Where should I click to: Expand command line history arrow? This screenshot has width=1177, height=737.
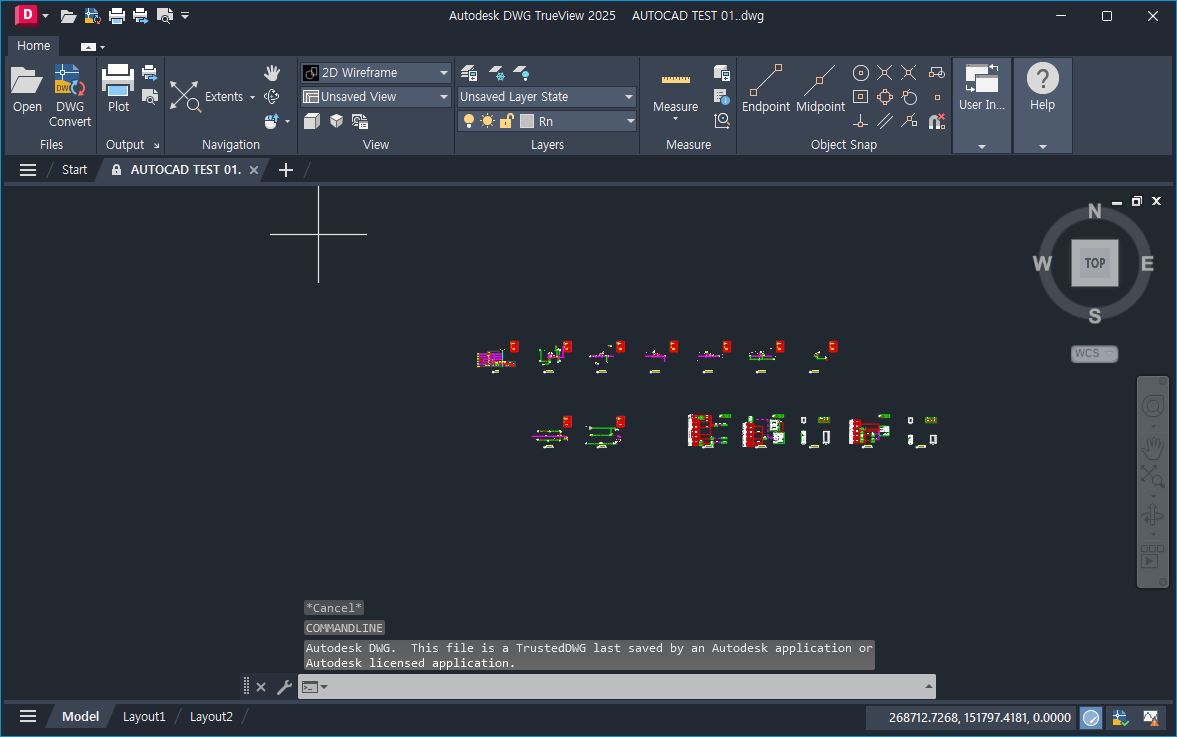(x=929, y=687)
